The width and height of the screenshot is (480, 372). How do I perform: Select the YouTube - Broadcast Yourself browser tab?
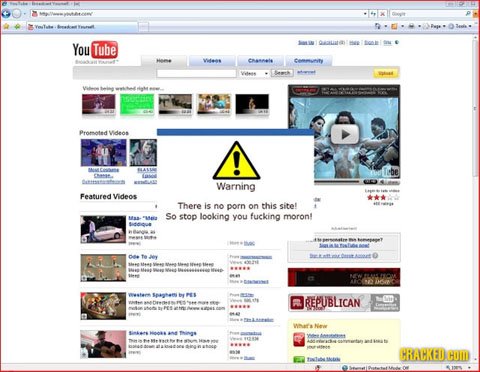pos(81,27)
